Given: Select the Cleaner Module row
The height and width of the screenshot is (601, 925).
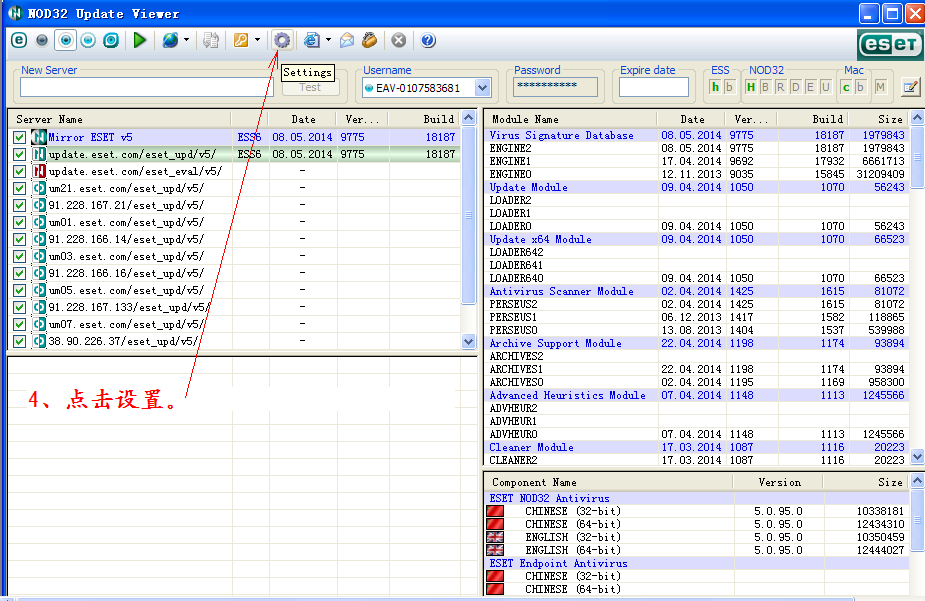Looking at the screenshot, I should click(x=697, y=447).
